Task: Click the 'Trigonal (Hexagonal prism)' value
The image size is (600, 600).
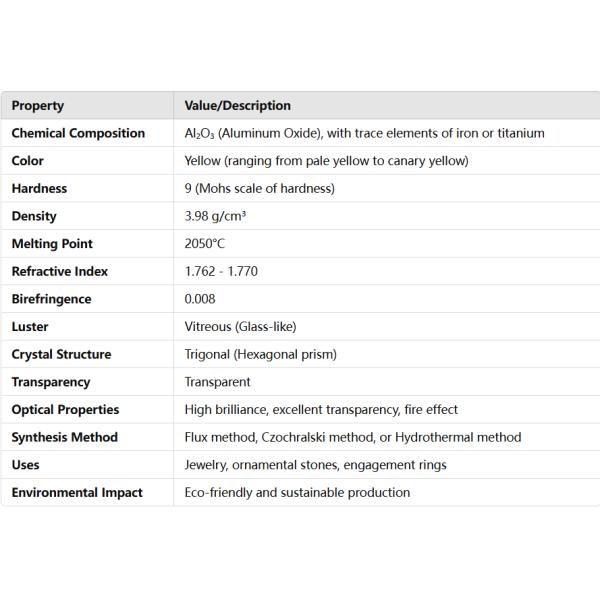Action: (260, 354)
